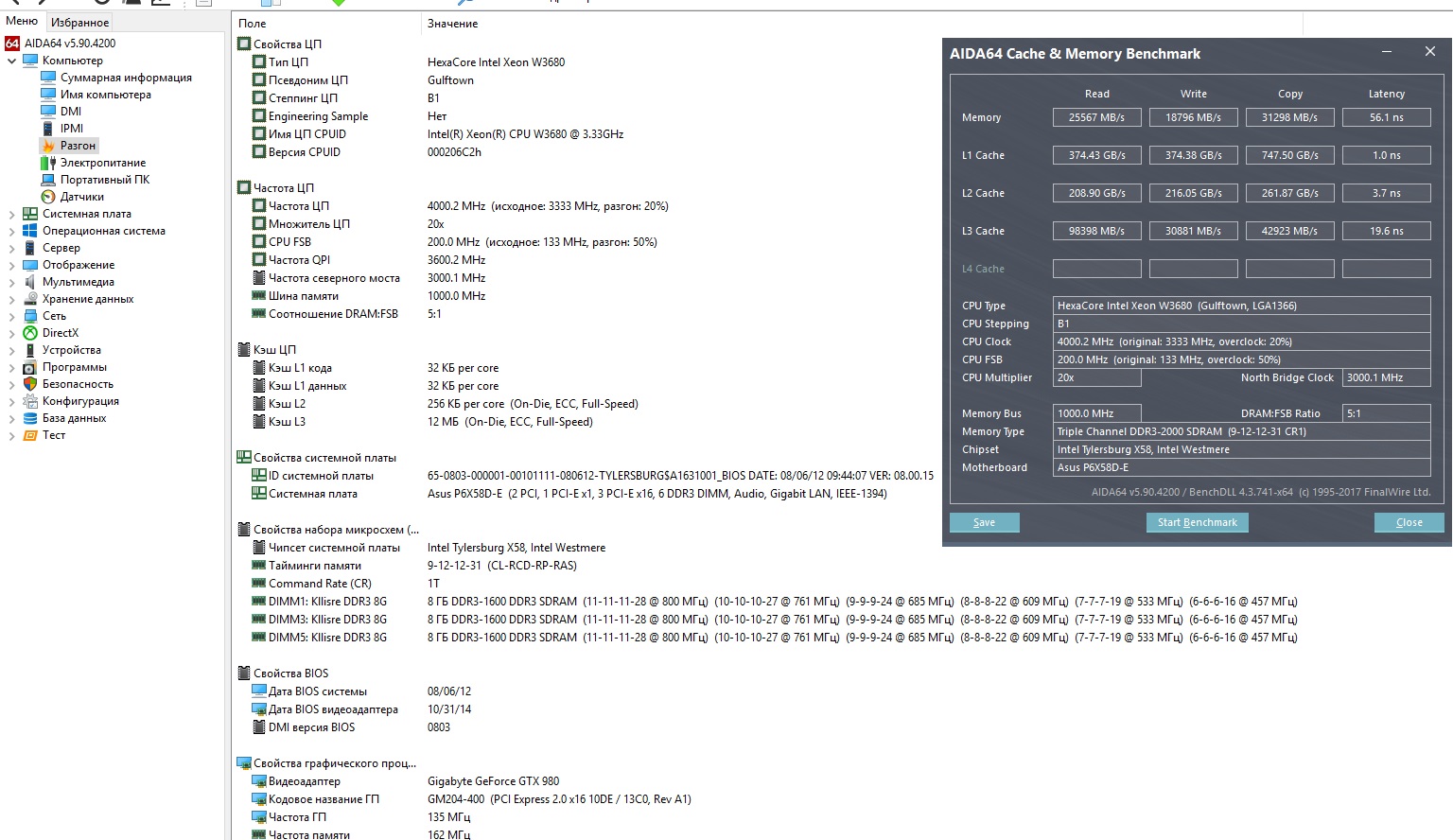1453x840 pixels.
Task: Click the Хранение данных storage icon
Action: point(30,299)
